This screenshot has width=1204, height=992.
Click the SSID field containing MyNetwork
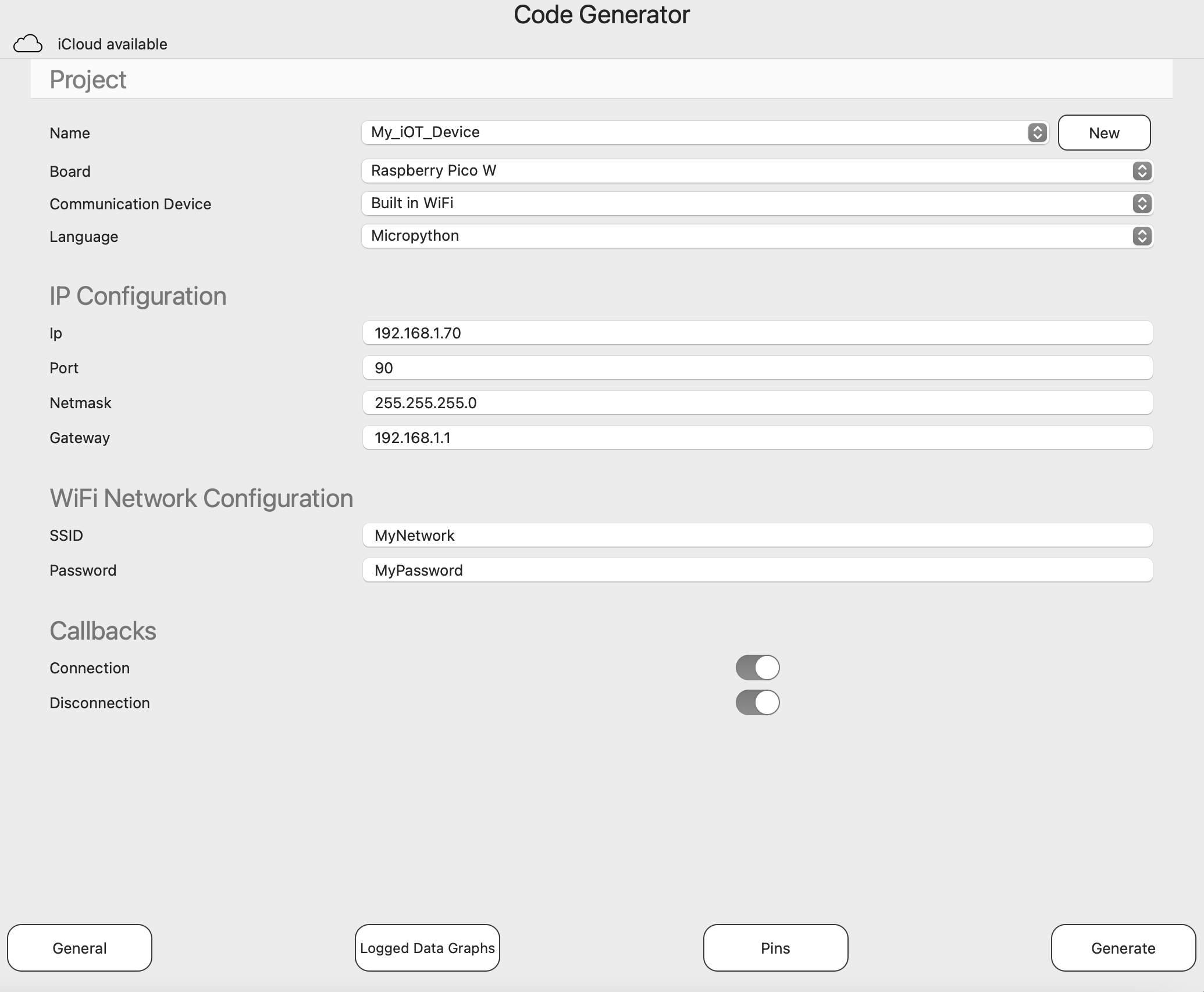click(756, 535)
